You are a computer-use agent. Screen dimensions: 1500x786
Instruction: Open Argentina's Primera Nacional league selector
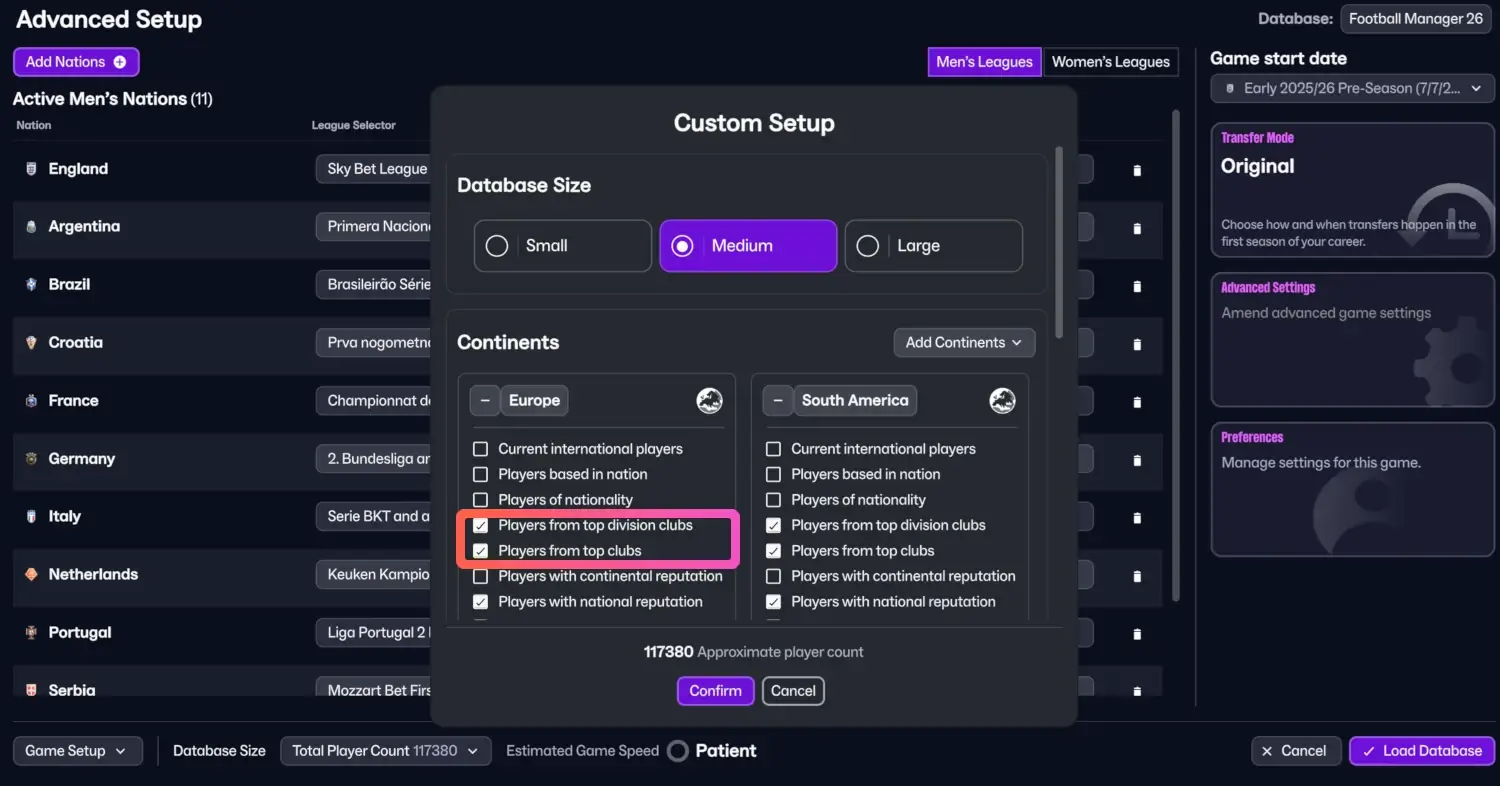coord(373,227)
